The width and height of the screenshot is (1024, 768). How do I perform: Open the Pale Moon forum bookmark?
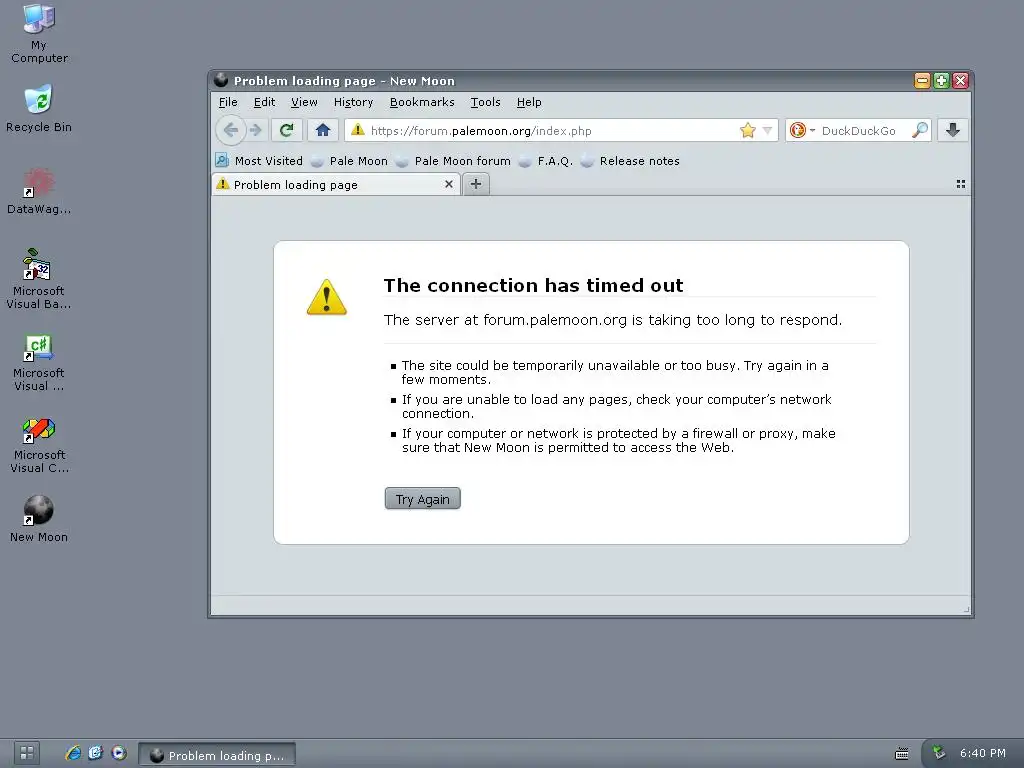click(453, 161)
